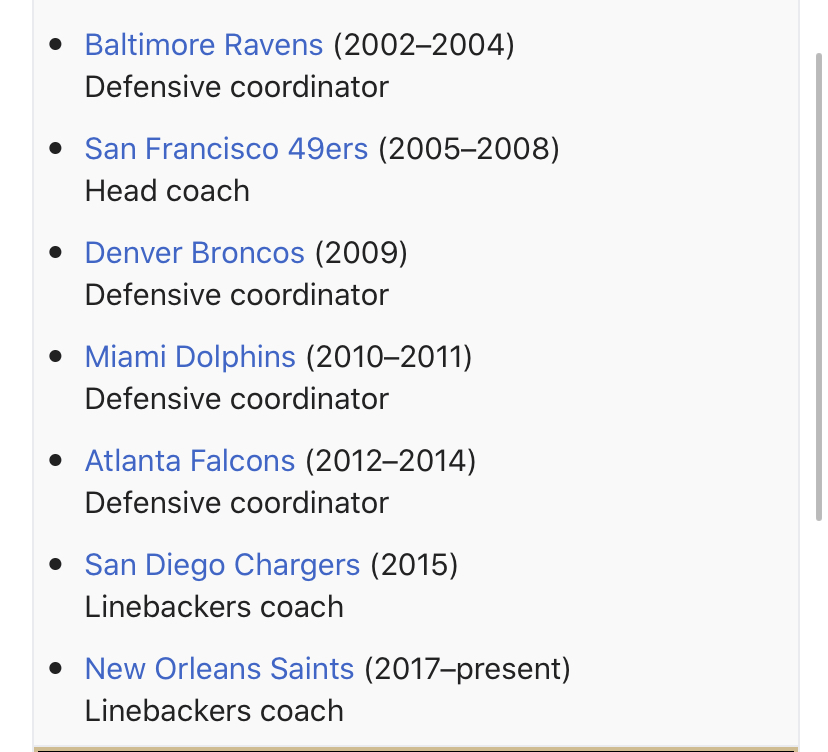The image size is (828, 752).
Task: Click Defensive coordinator under Baltimore Ravens
Action: [x=237, y=87]
